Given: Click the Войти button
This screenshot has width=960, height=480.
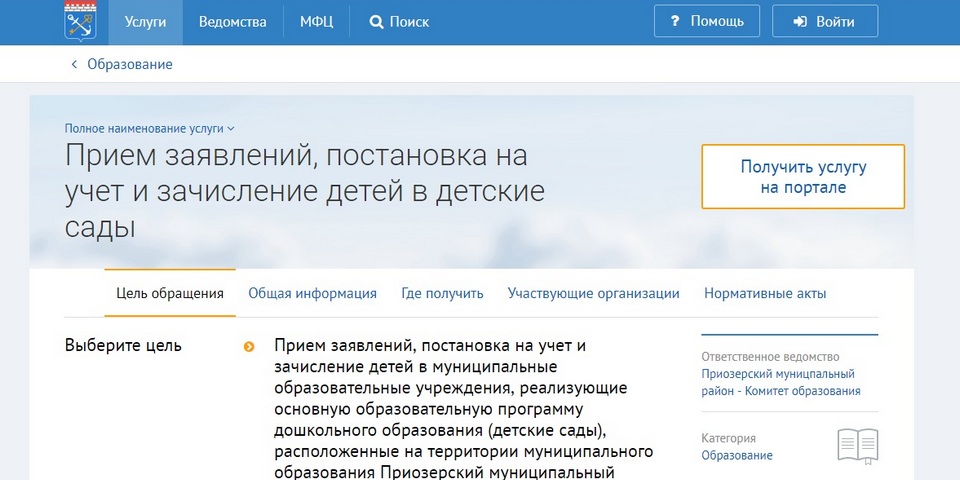Looking at the screenshot, I should [818, 21].
